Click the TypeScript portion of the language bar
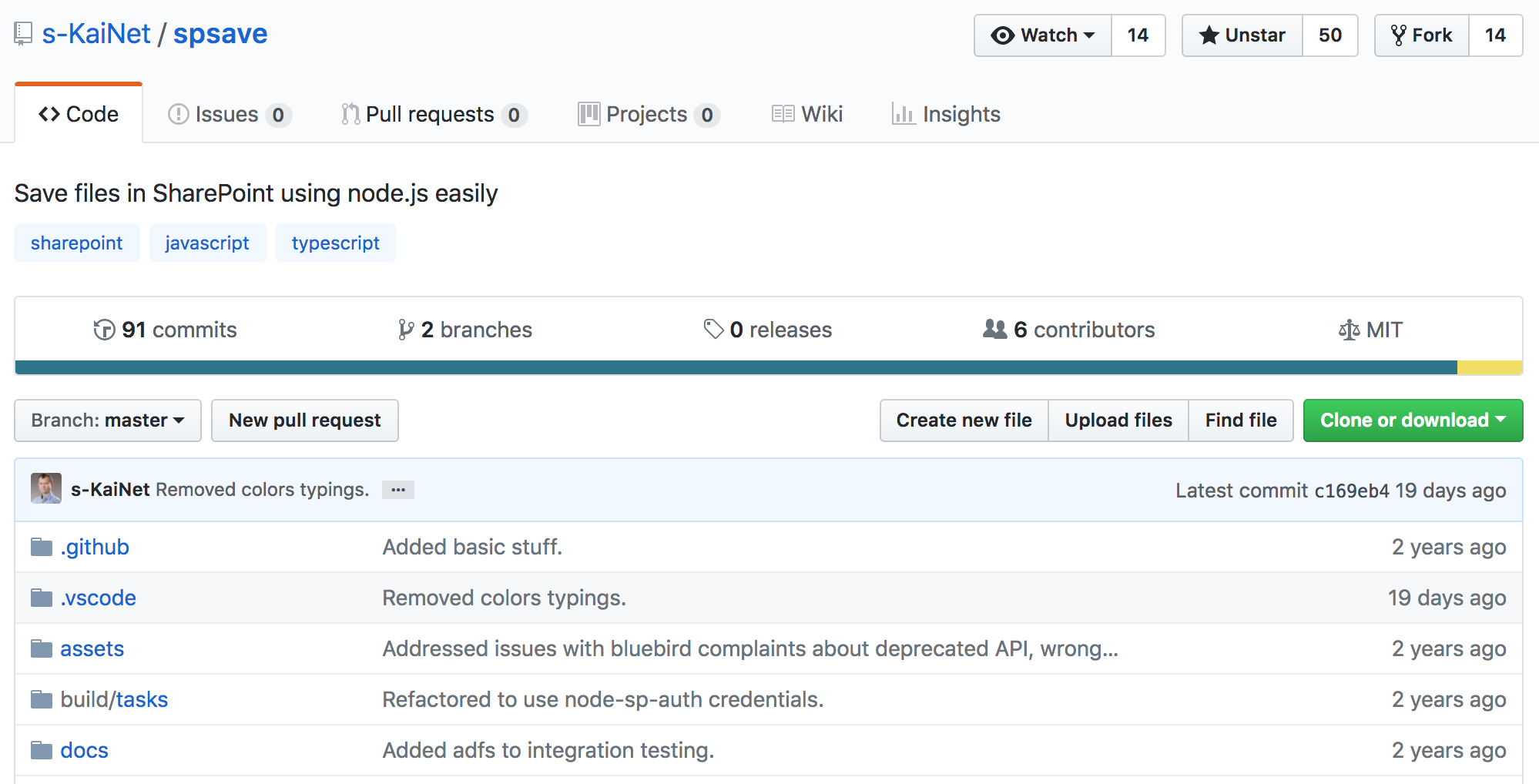The height and width of the screenshot is (784, 1539). 736,367
